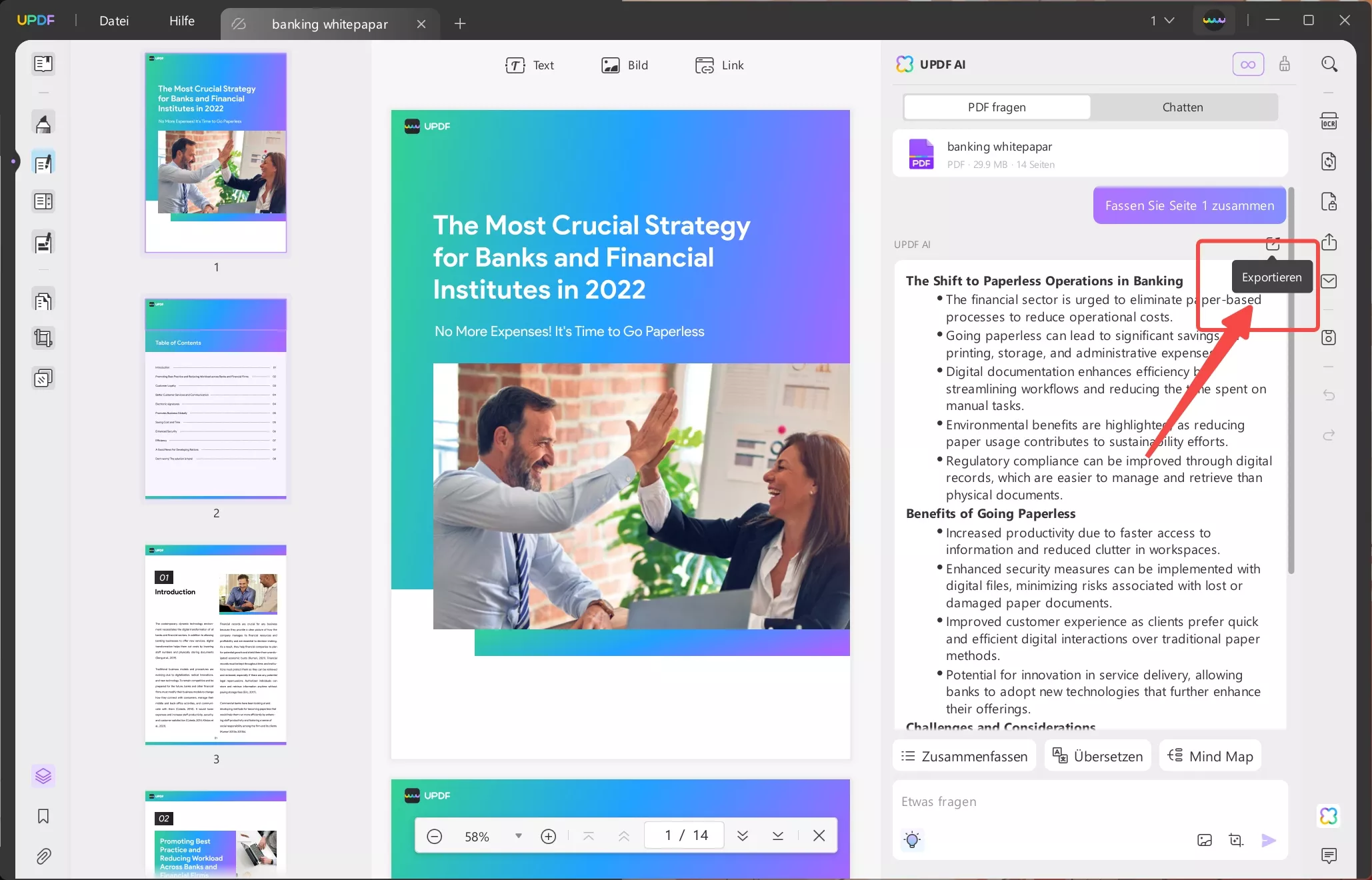Viewport: 1372px width, 880px height.
Task: Open the Datei menu
Action: pyautogui.click(x=114, y=21)
